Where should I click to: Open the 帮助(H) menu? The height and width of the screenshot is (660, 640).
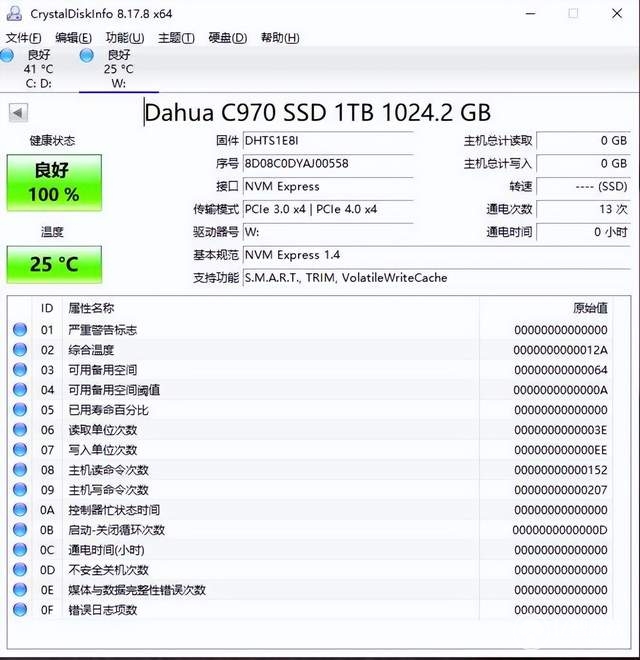[x=280, y=38]
